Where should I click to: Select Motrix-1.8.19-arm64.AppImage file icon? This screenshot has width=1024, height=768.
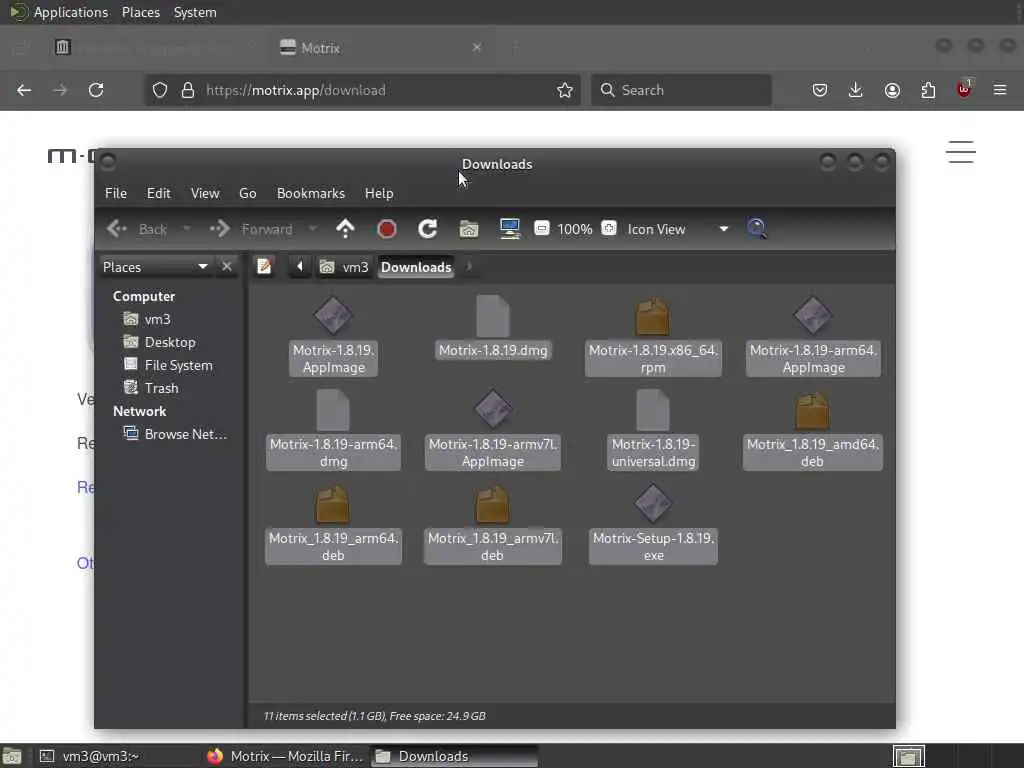click(813, 315)
